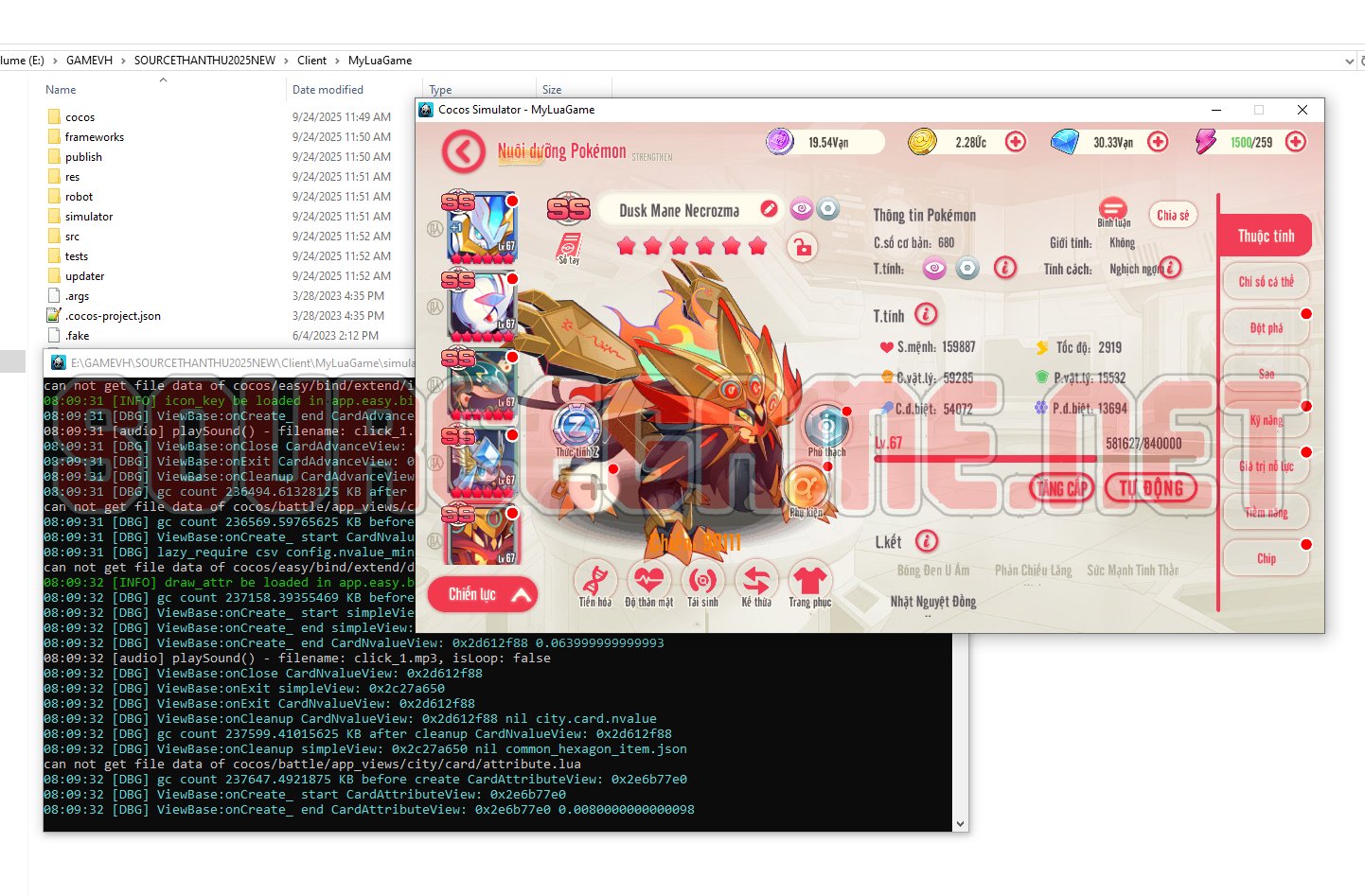The width and height of the screenshot is (1365, 896).
Task: Open the Kế thừa inherit icon
Action: [x=756, y=582]
